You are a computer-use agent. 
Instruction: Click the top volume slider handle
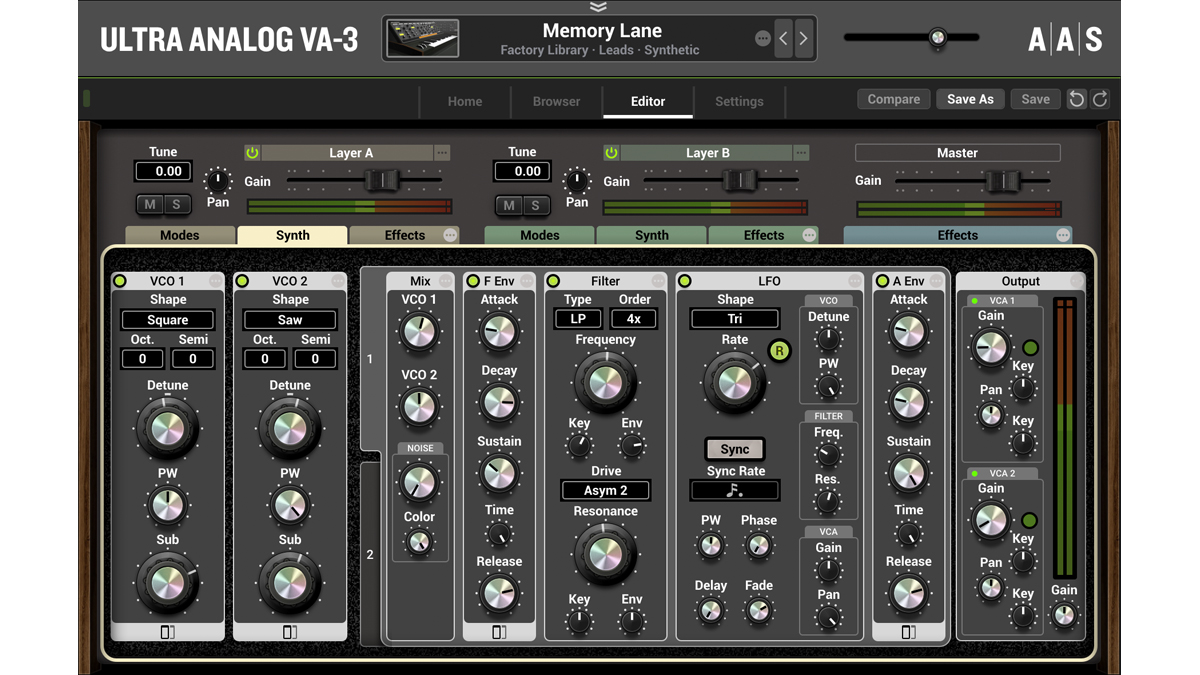(x=937, y=38)
